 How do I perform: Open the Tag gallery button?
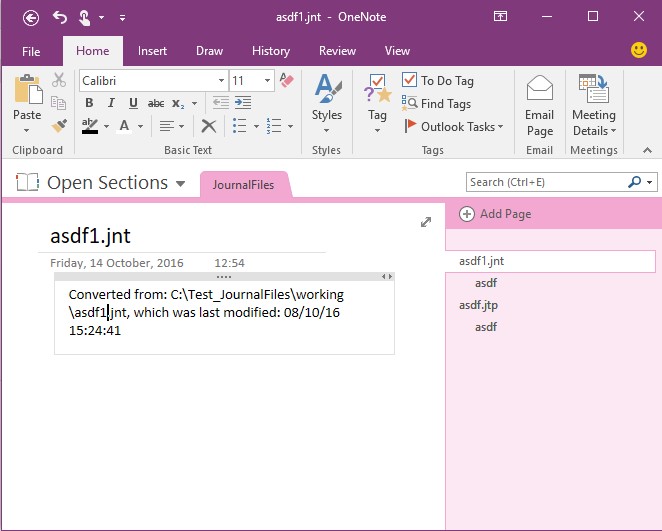[377, 103]
